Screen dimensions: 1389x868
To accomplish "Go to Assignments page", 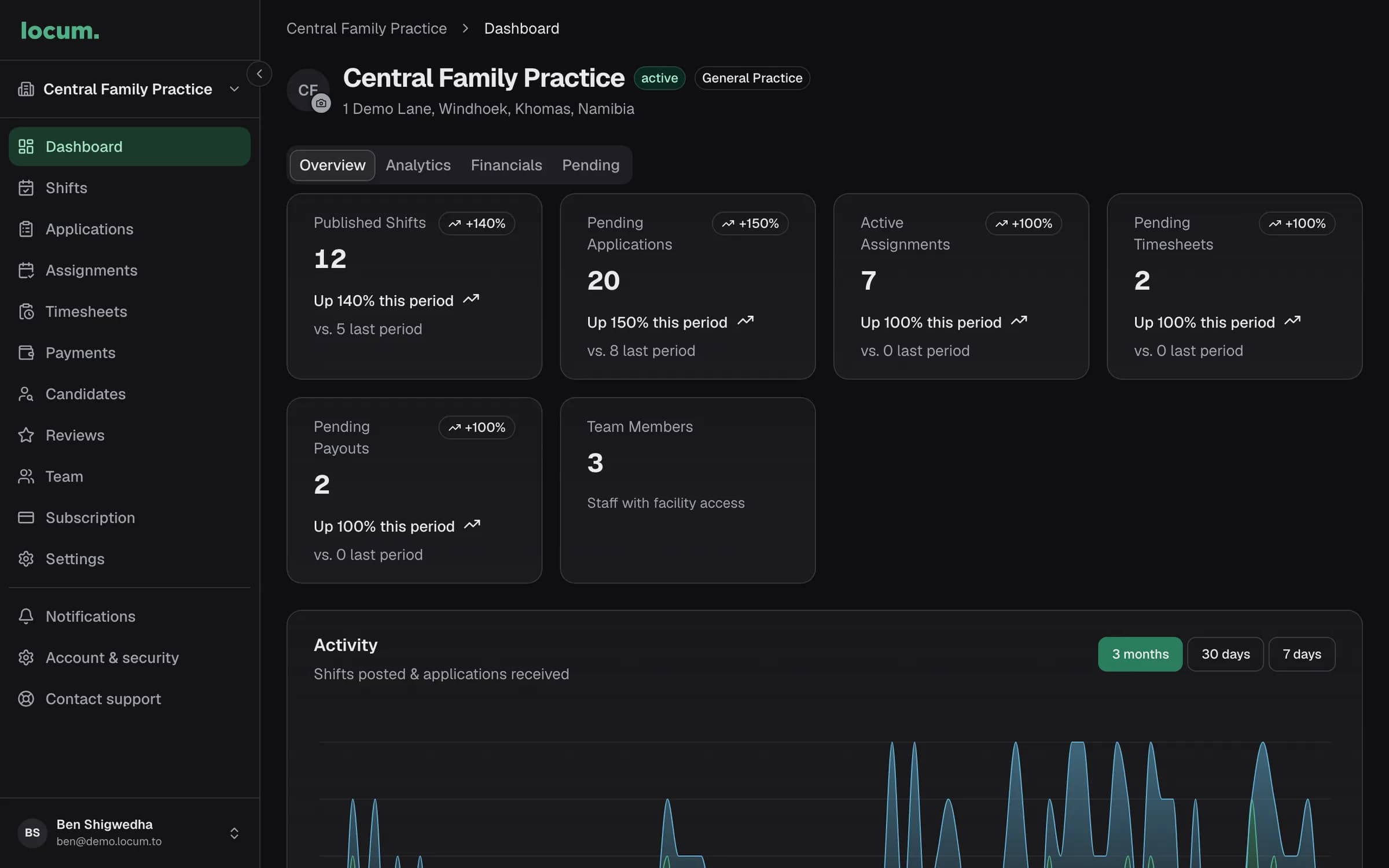I will pos(130,270).
